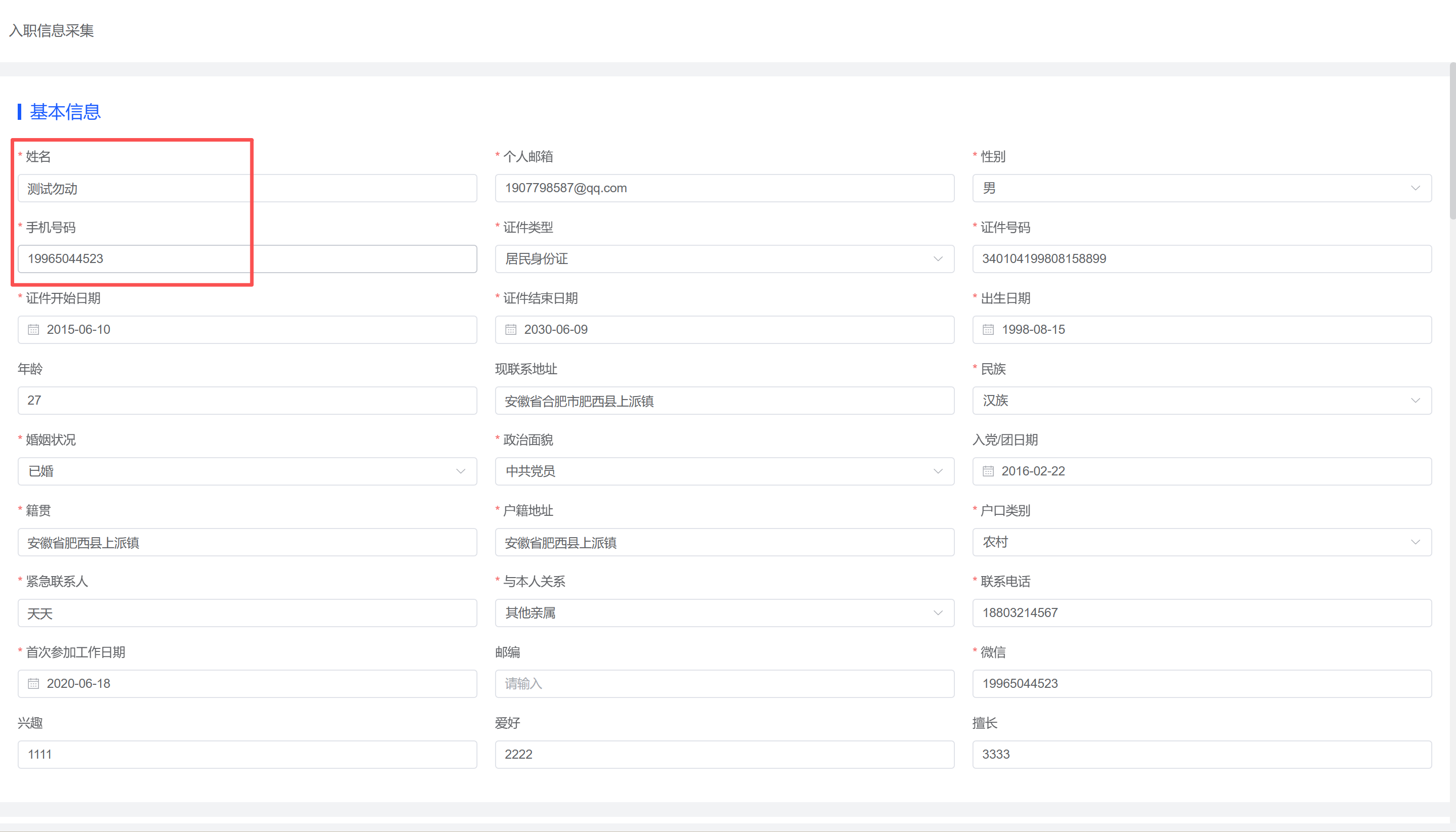Open the 与本人关系 dropdown
Screen dimensions: 1456x832
coord(724,613)
